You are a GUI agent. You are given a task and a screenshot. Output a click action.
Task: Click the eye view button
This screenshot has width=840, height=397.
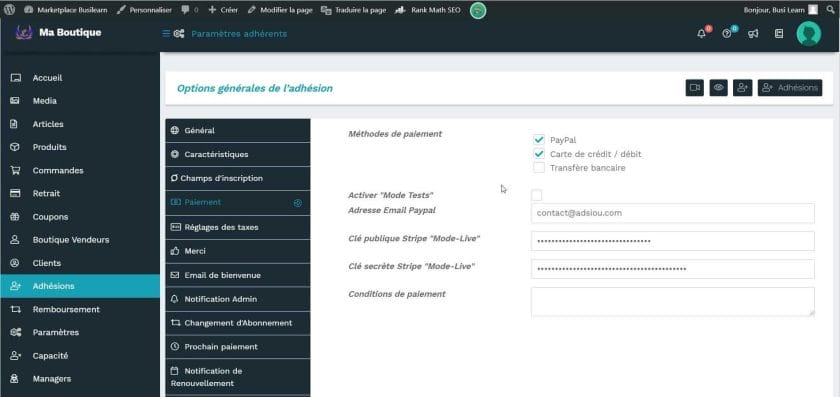pyautogui.click(x=718, y=88)
